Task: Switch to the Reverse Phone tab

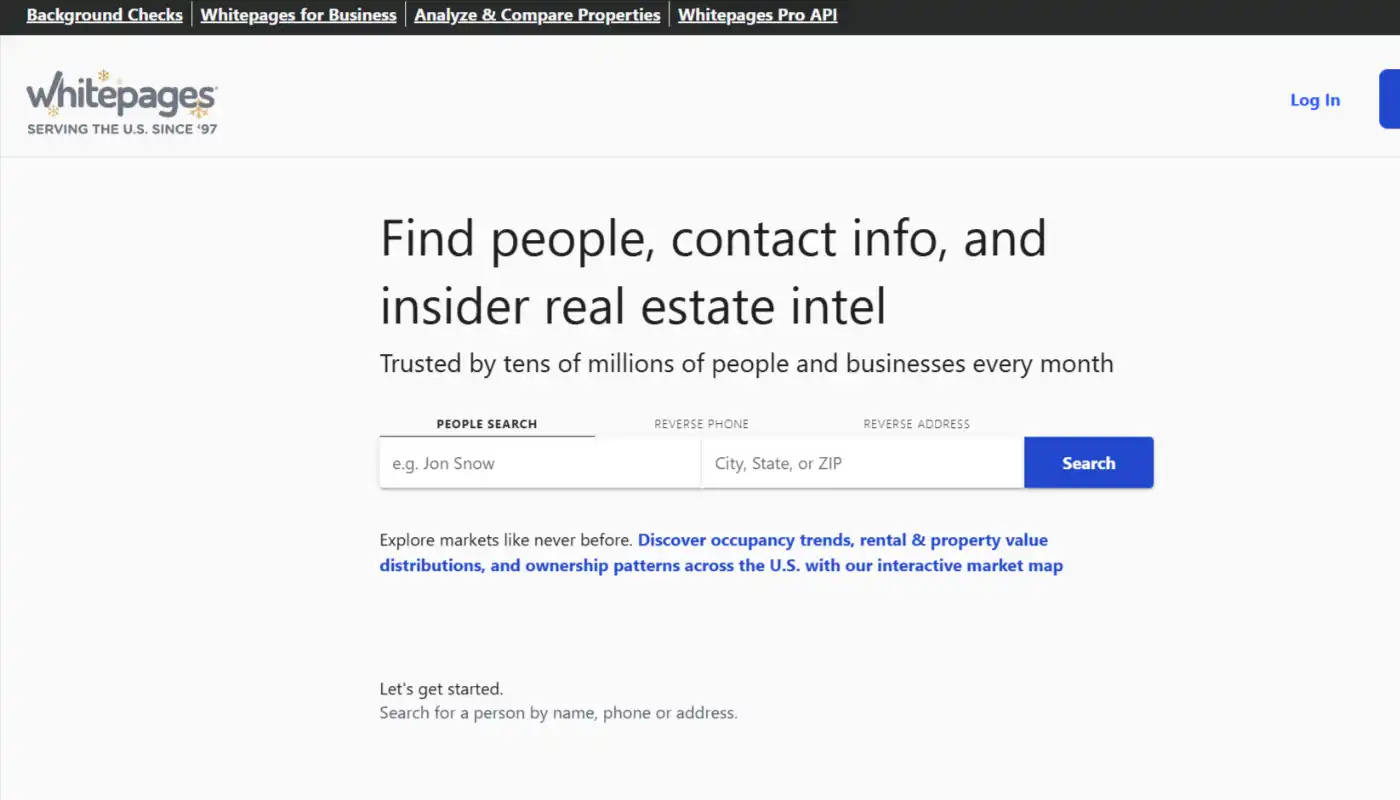Action: point(701,423)
